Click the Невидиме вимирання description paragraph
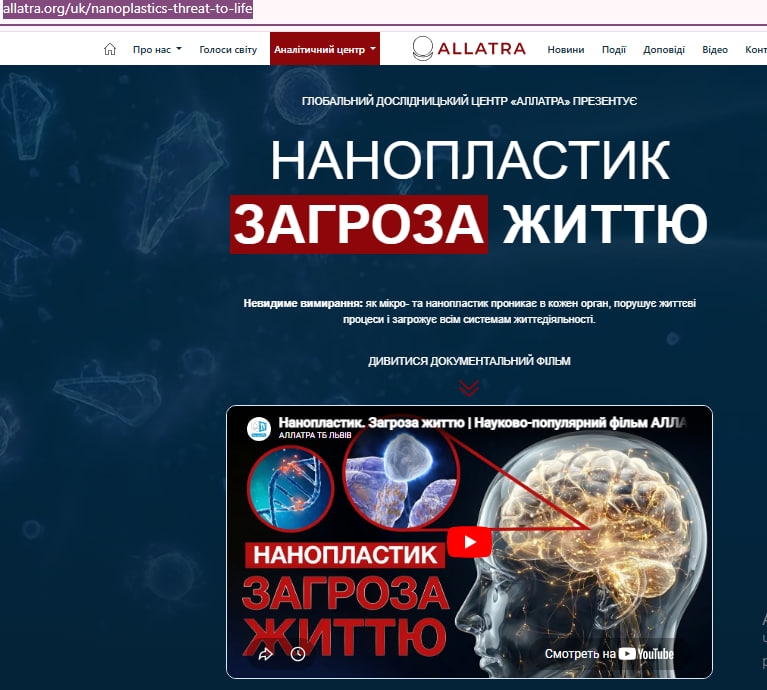The width and height of the screenshot is (767, 690). tap(469, 311)
